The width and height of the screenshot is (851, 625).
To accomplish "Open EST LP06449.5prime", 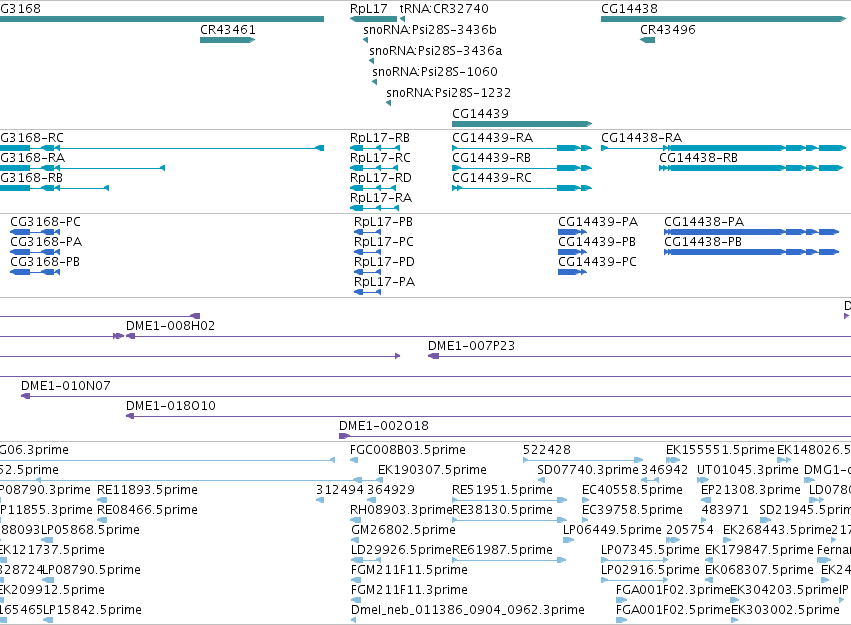I will (x=612, y=531).
